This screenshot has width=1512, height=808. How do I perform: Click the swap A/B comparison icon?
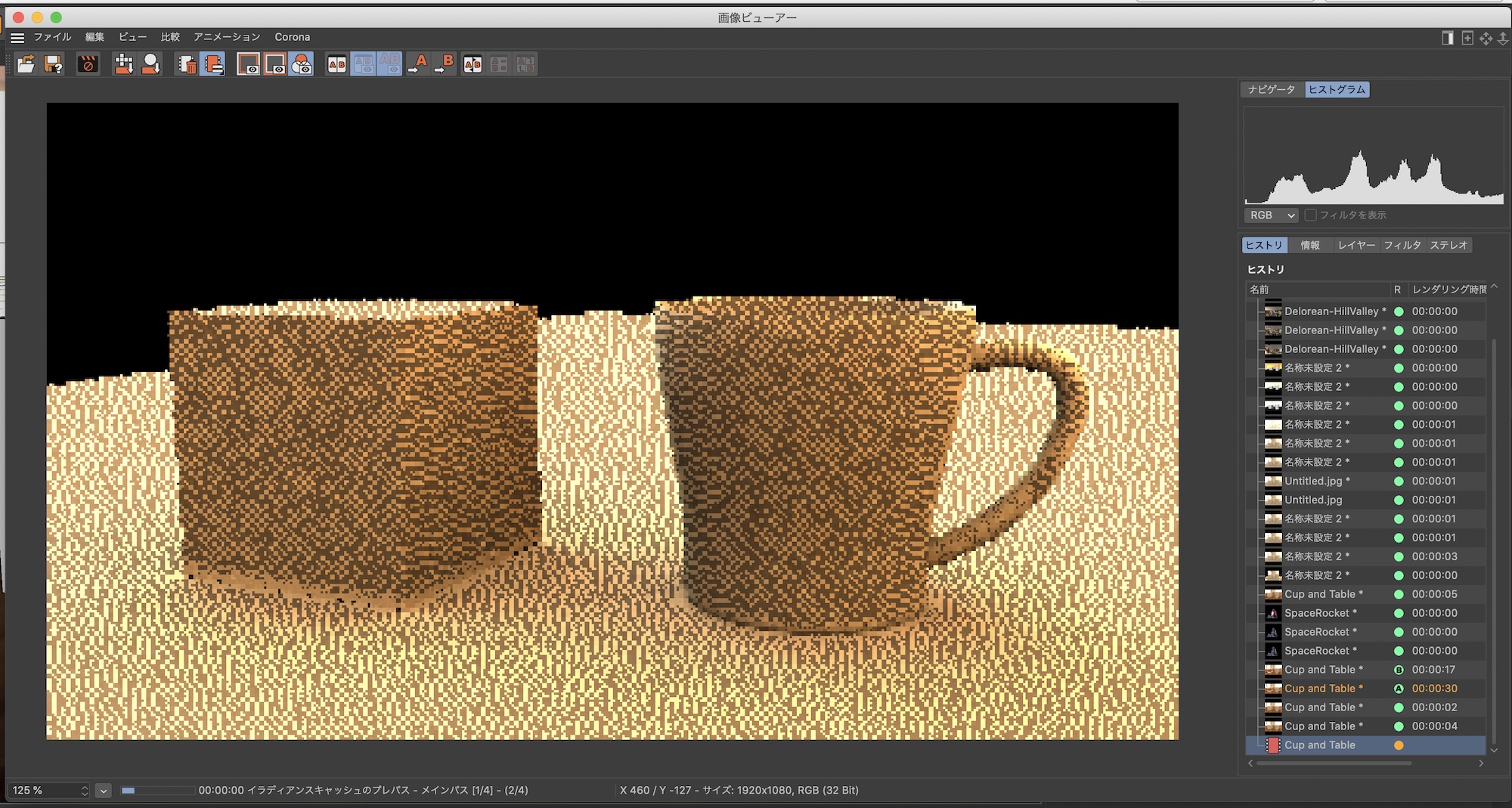pos(472,65)
